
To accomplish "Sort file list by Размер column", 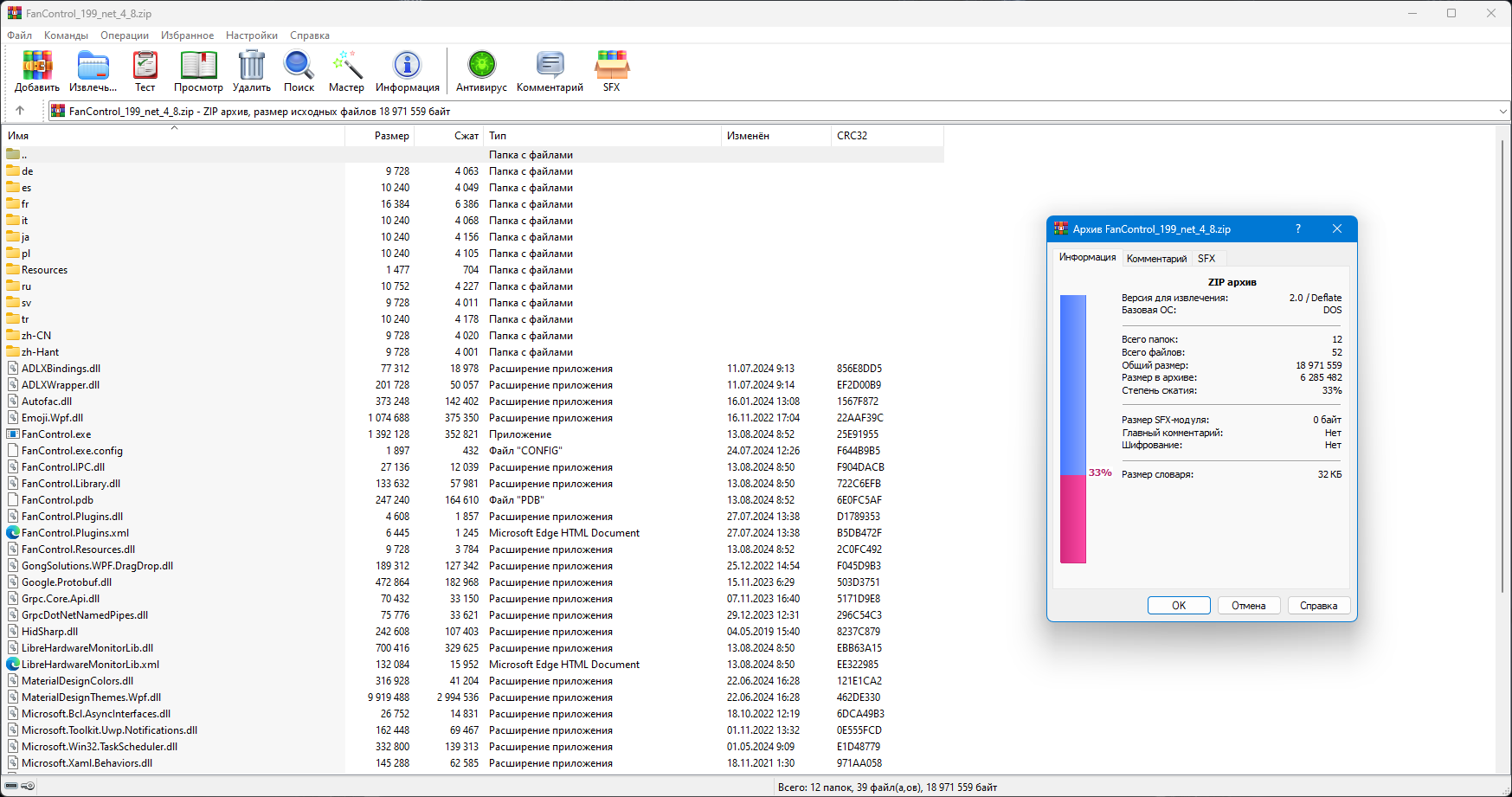I will pos(391,136).
